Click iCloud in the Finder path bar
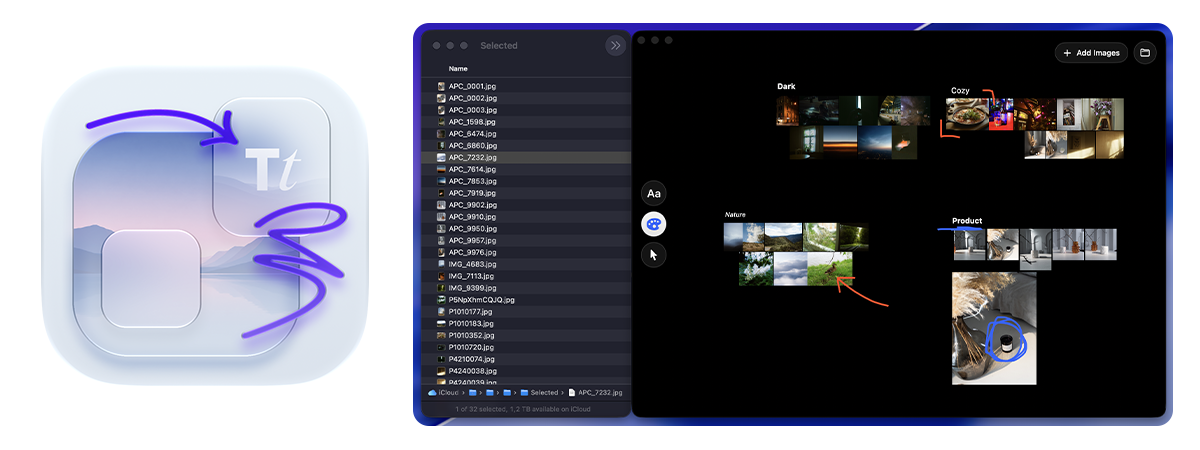This screenshot has height=450, width=1200. [x=441, y=393]
